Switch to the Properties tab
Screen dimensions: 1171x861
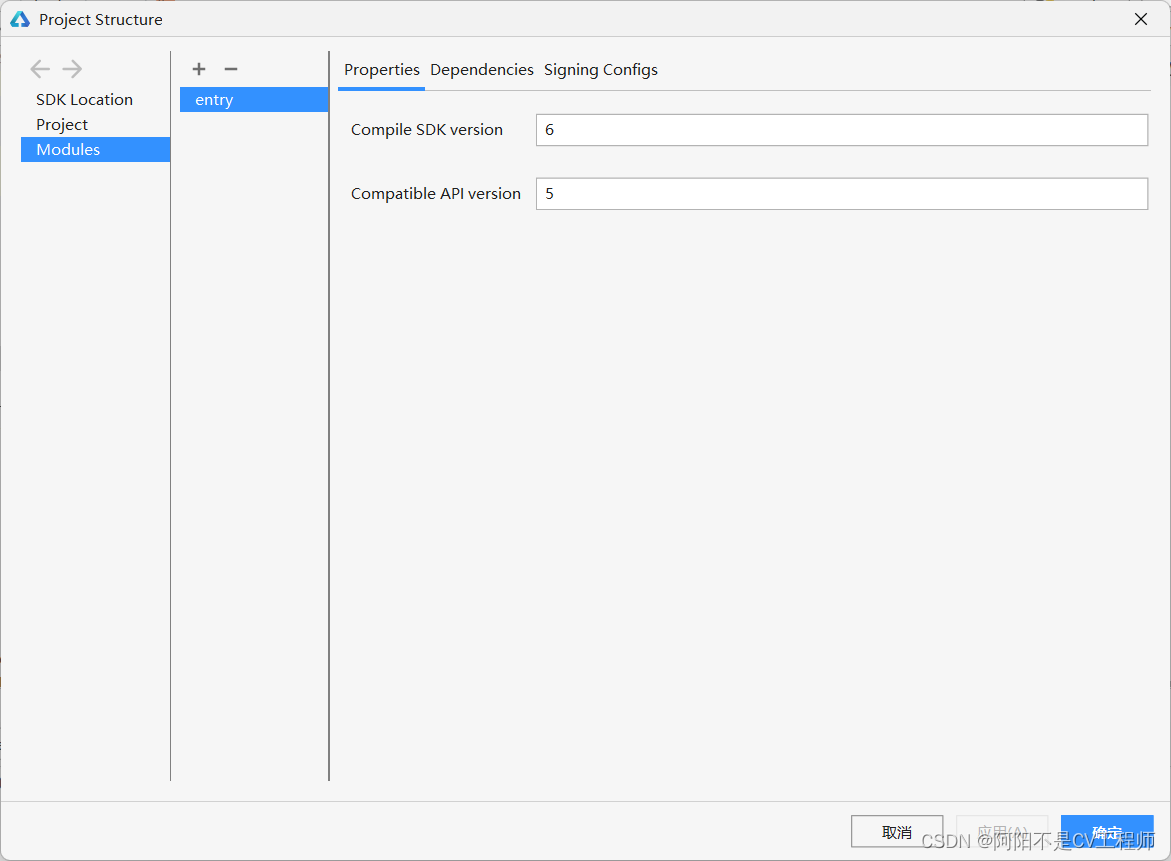tap(381, 70)
